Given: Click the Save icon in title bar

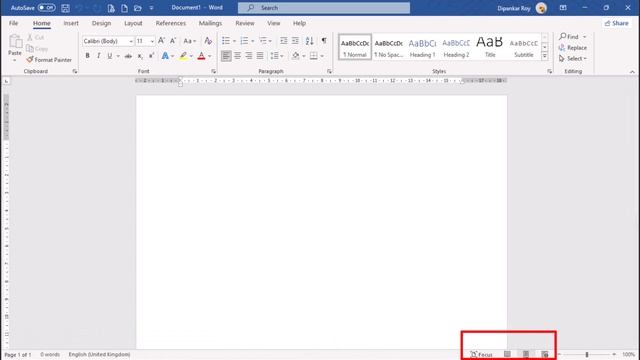Looking at the screenshot, I should click(x=65, y=8).
